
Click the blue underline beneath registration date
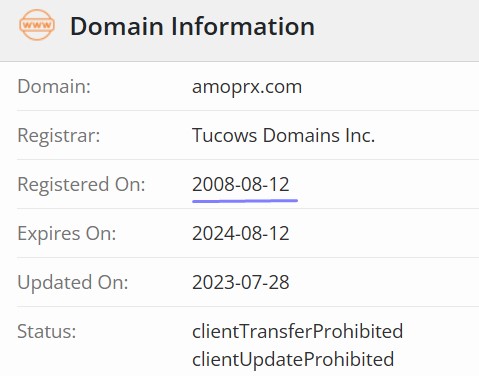pos(245,201)
